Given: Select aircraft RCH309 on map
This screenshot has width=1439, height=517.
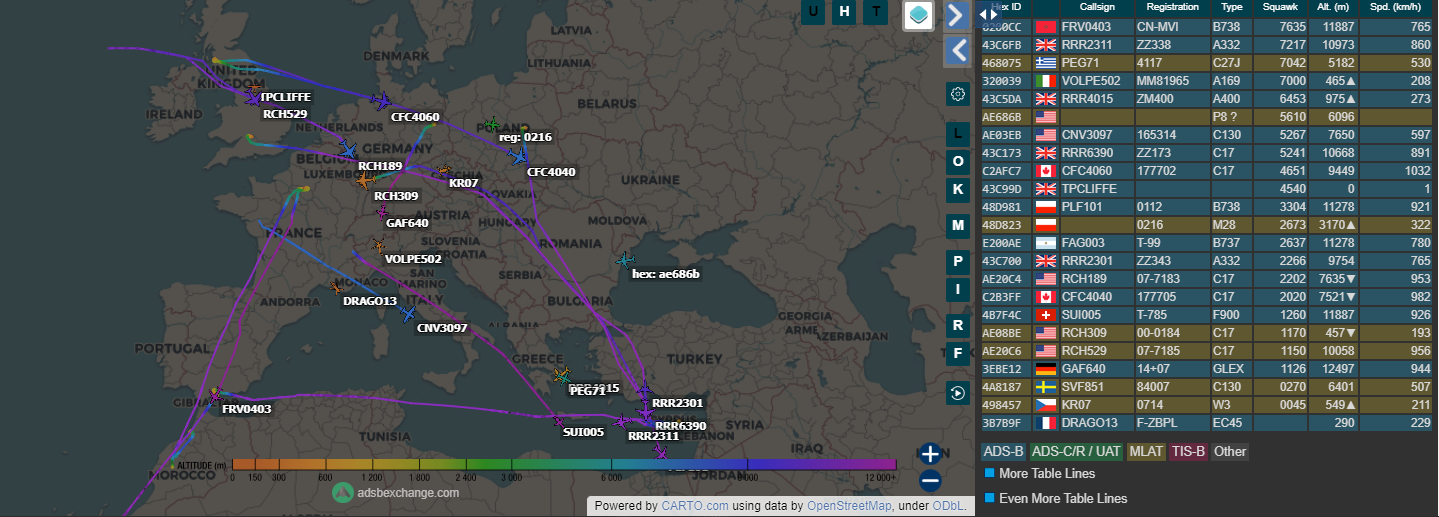Looking at the screenshot, I should pos(366,181).
